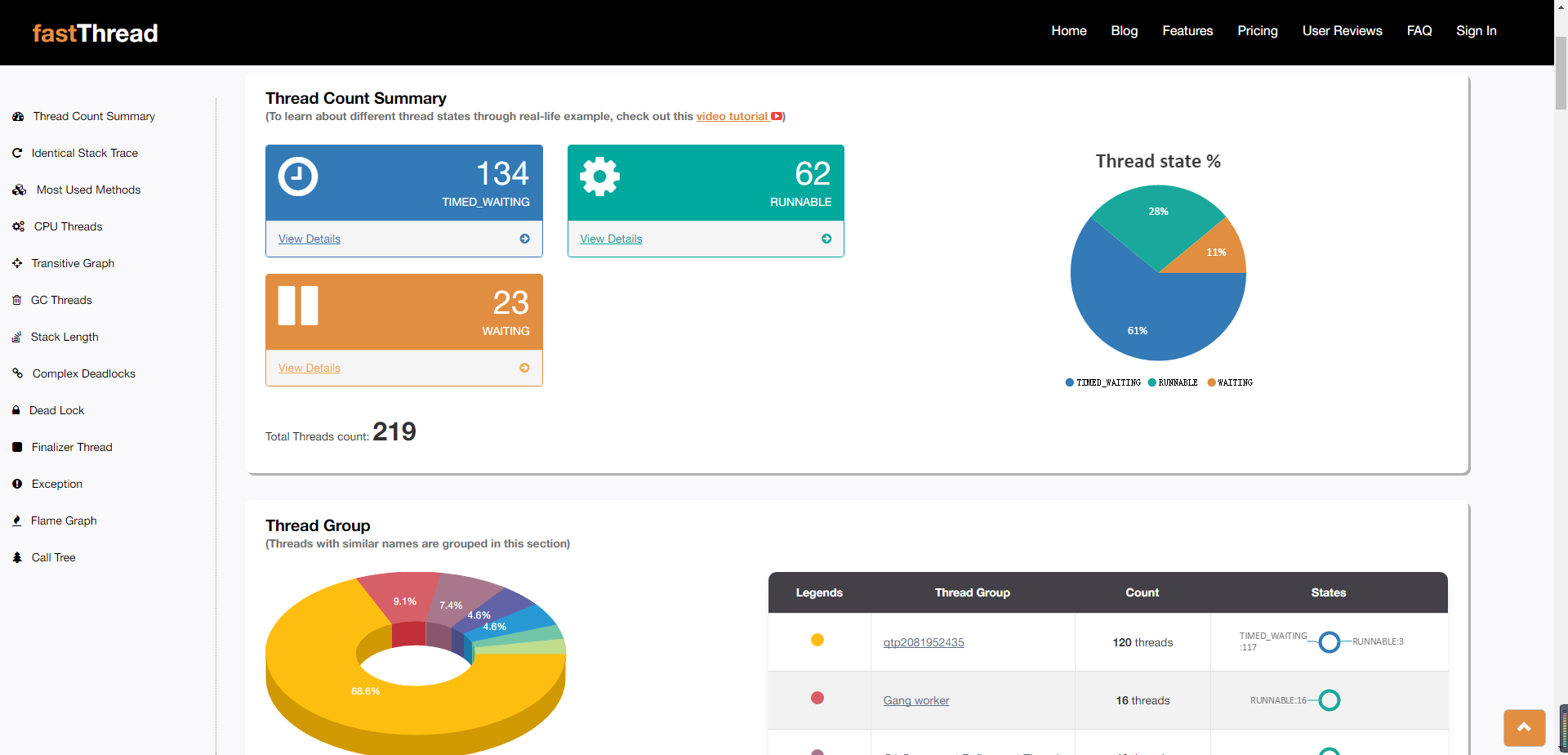This screenshot has width=1568, height=755.
Task: View Details for WAITING threads
Action: pos(310,368)
